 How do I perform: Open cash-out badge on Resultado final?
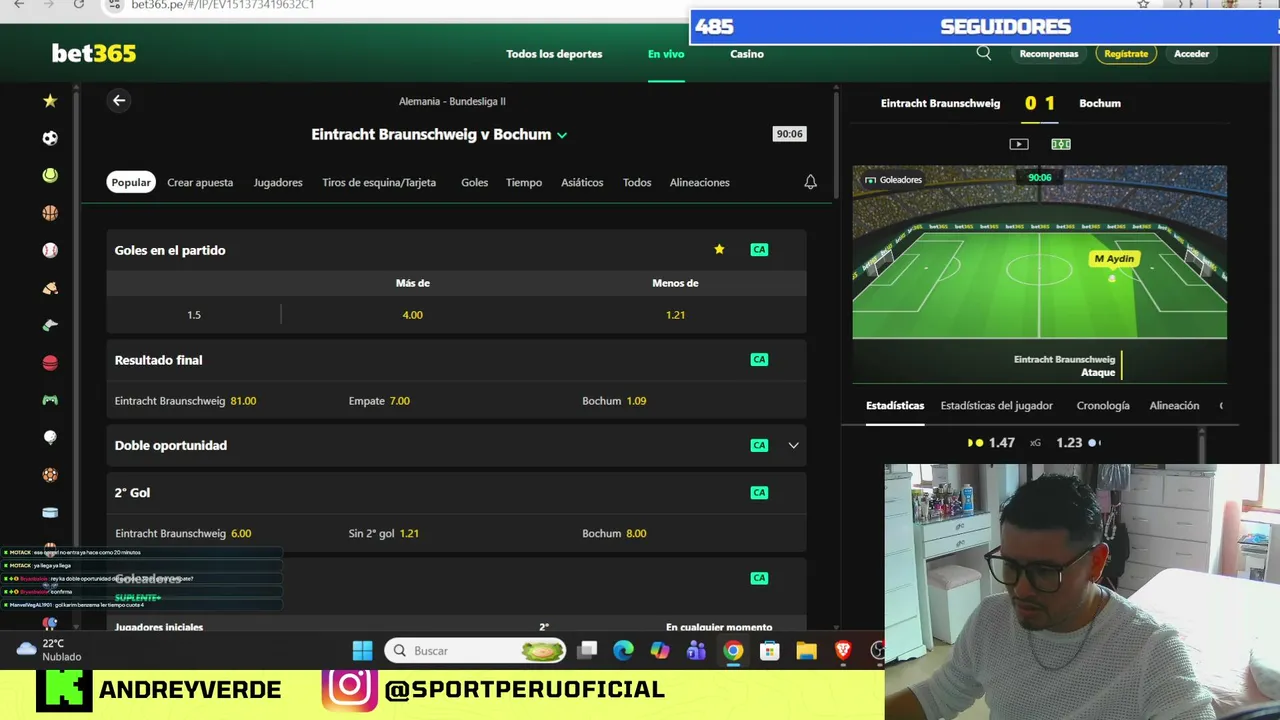[x=759, y=360]
